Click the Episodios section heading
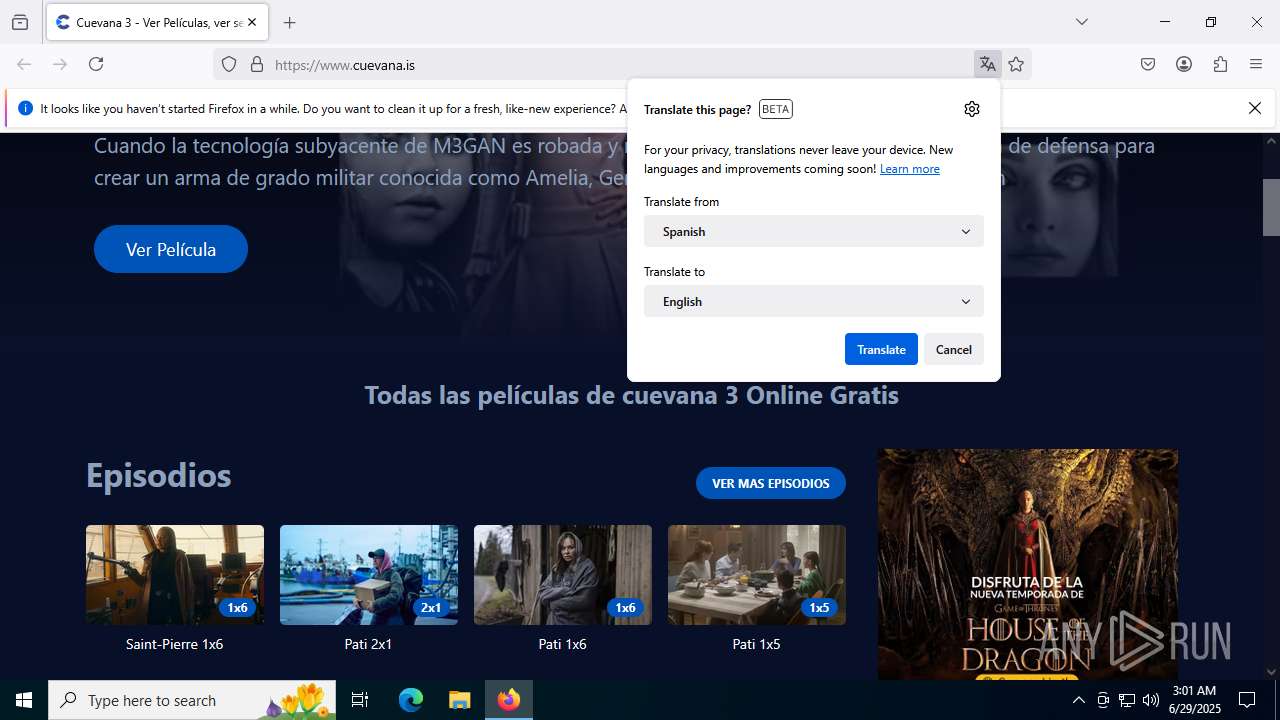This screenshot has width=1280, height=720. pos(158,475)
